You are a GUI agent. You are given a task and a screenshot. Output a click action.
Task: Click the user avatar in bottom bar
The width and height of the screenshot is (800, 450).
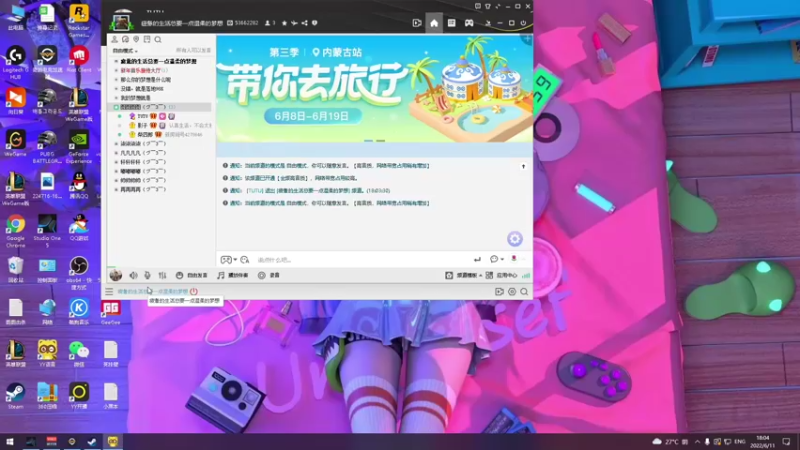pos(116,276)
